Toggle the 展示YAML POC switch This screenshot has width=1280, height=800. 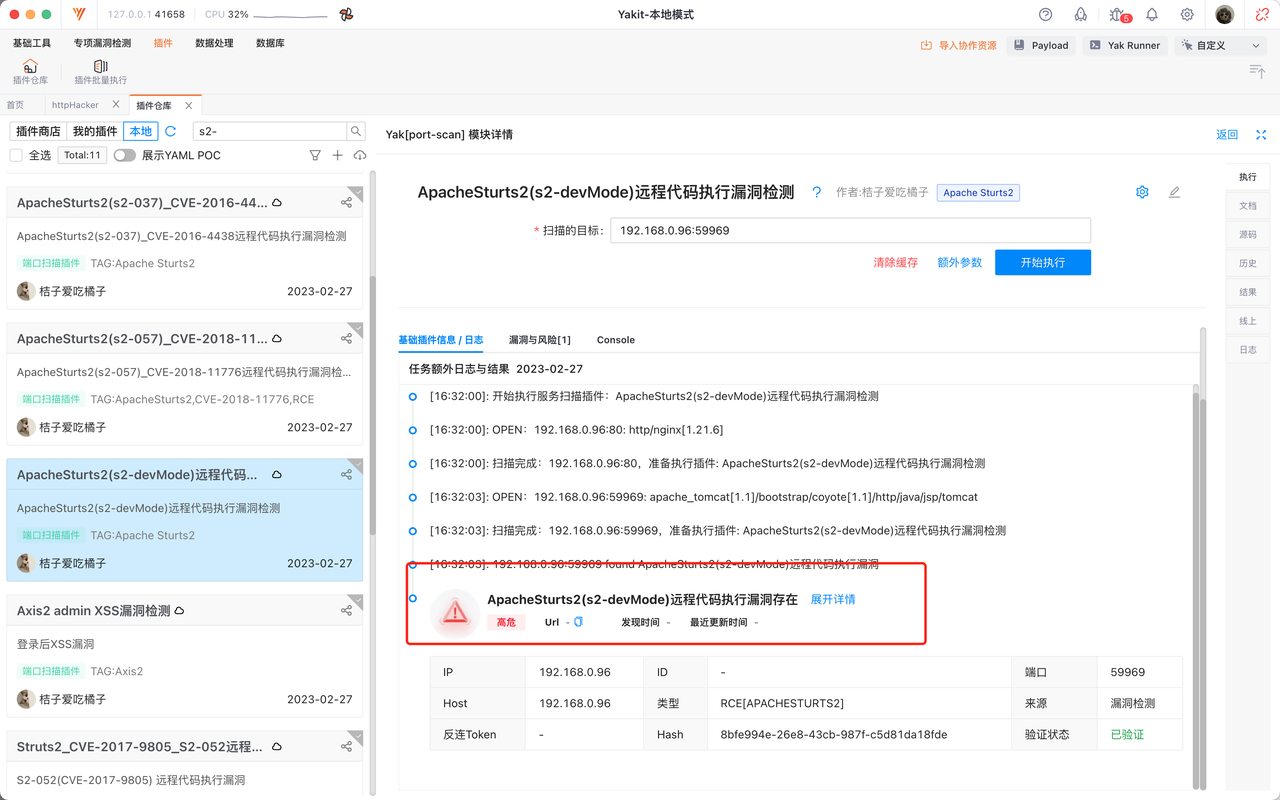[x=124, y=155]
